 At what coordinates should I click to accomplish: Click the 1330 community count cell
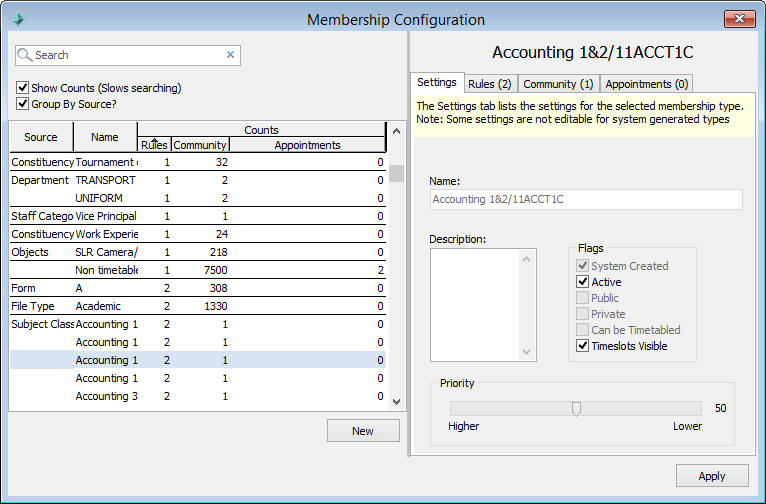200,306
